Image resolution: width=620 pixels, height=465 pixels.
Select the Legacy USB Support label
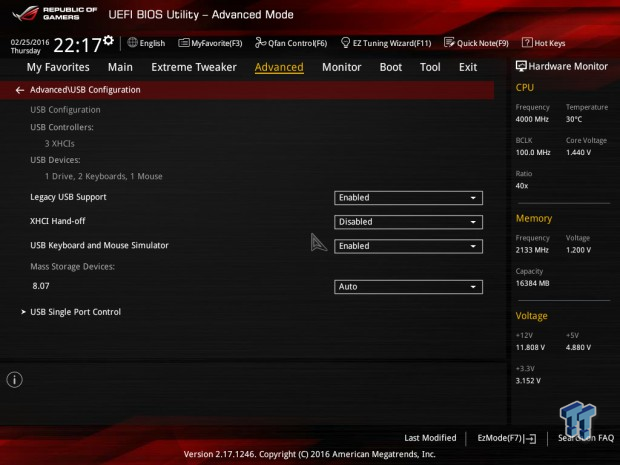pyautogui.click(x=68, y=197)
